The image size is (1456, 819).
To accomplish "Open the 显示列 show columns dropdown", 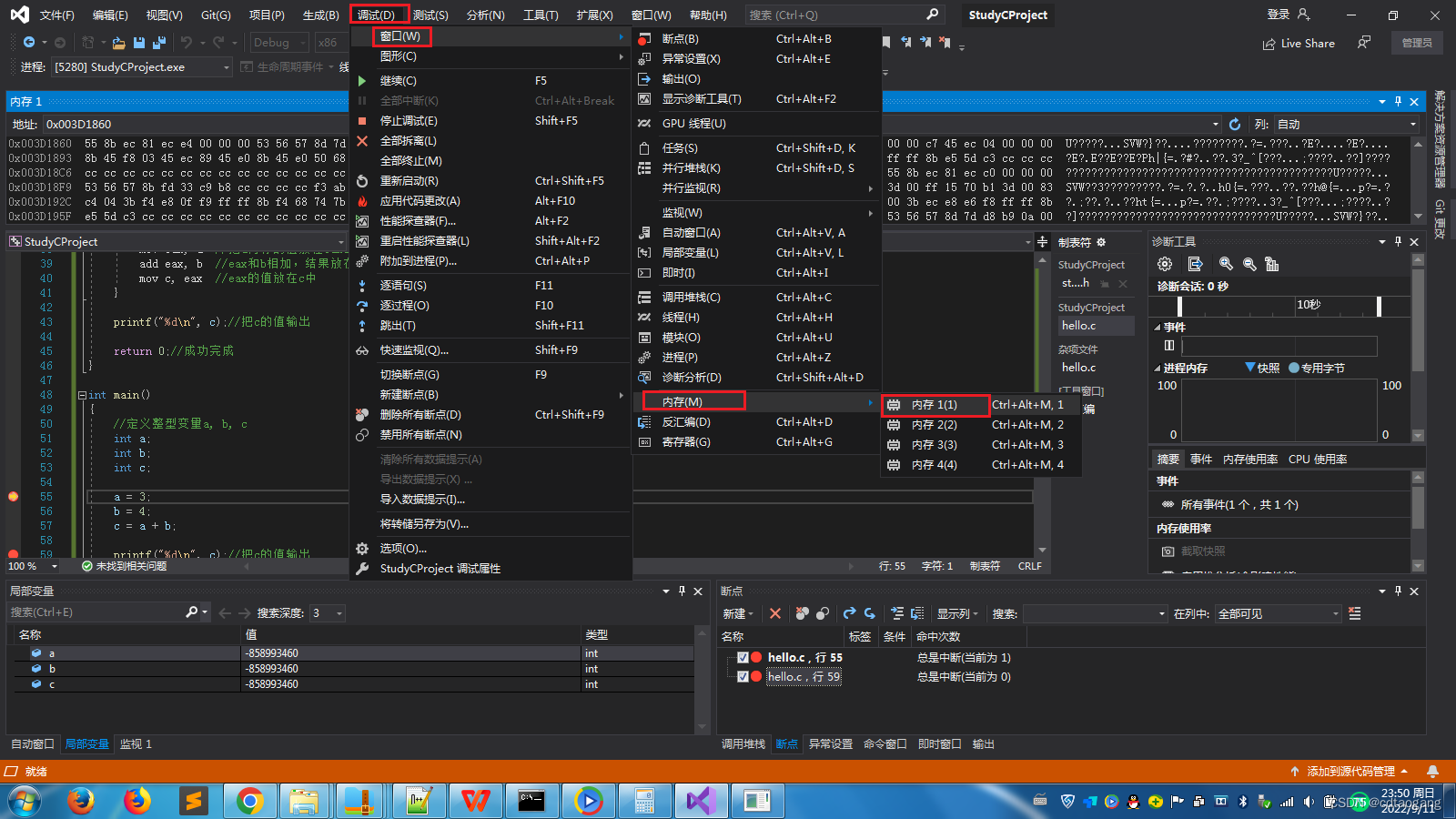I will (958, 613).
